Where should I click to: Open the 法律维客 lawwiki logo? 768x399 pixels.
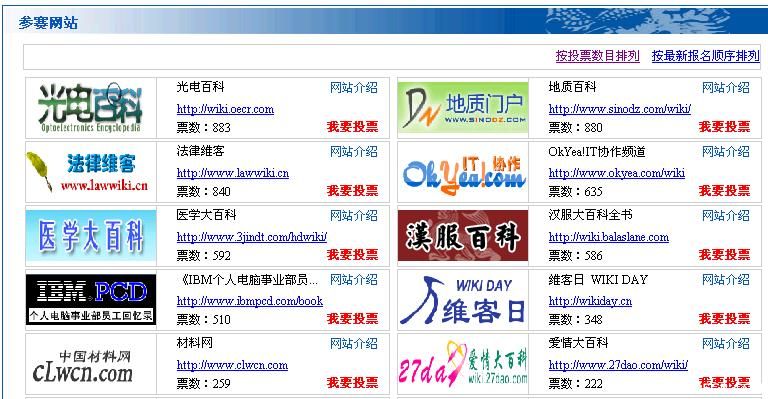click(x=91, y=172)
